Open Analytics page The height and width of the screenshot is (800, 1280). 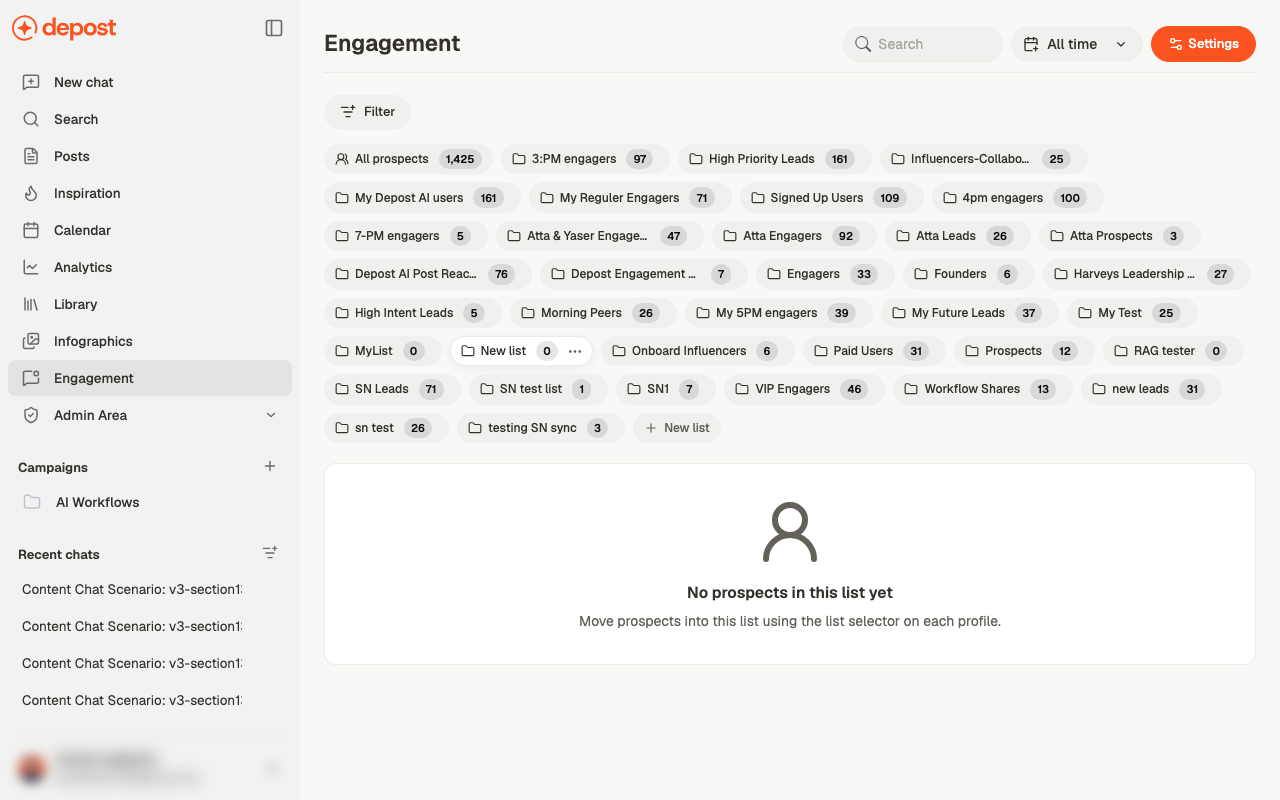pyautogui.click(x=150, y=267)
